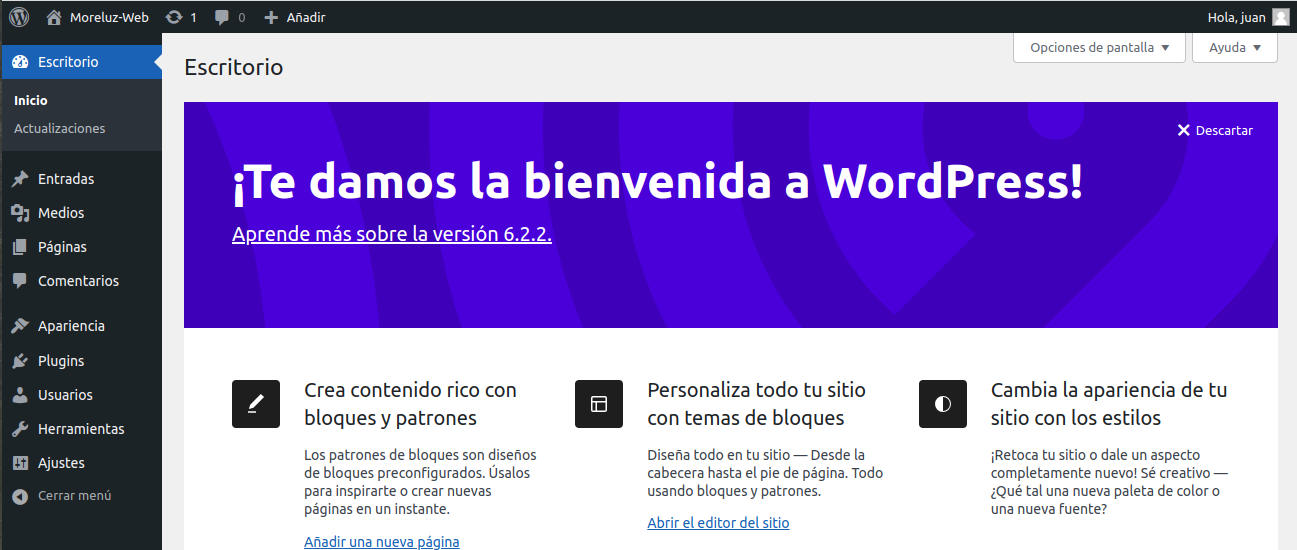Expand the Ayuda help dropdown
This screenshot has height=550, width=1297.
pyautogui.click(x=1234, y=48)
